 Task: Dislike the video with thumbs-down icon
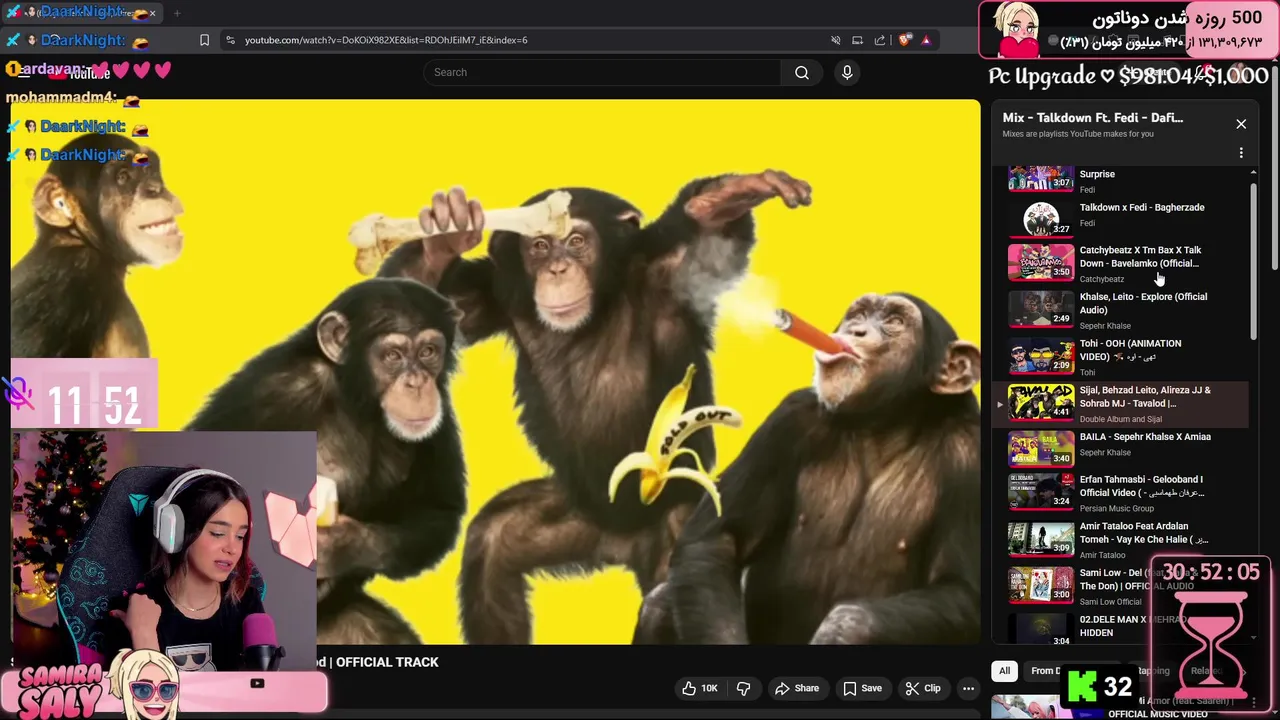pos(743,688)
